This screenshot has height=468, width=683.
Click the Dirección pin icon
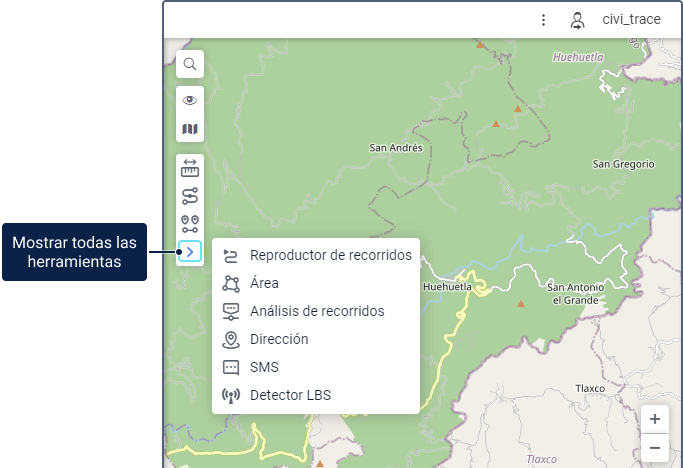tap(231, 340)
